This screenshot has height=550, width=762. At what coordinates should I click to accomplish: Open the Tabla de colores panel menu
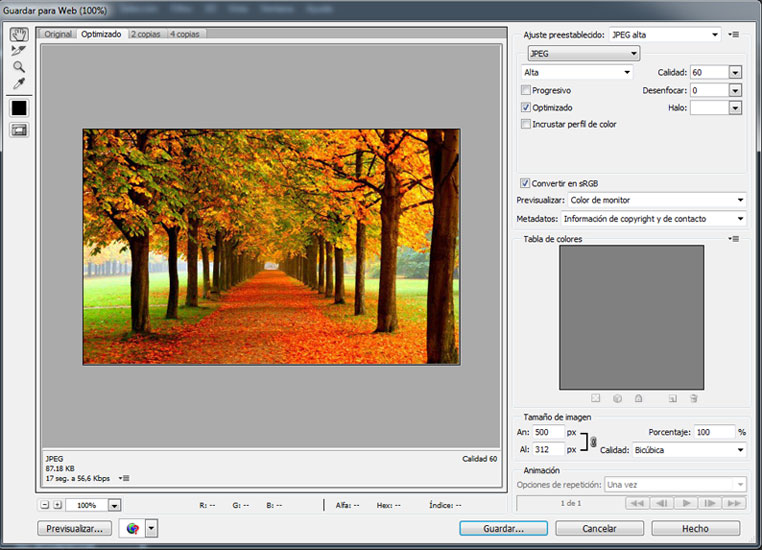pyautogui.click(x=734, y=239)
